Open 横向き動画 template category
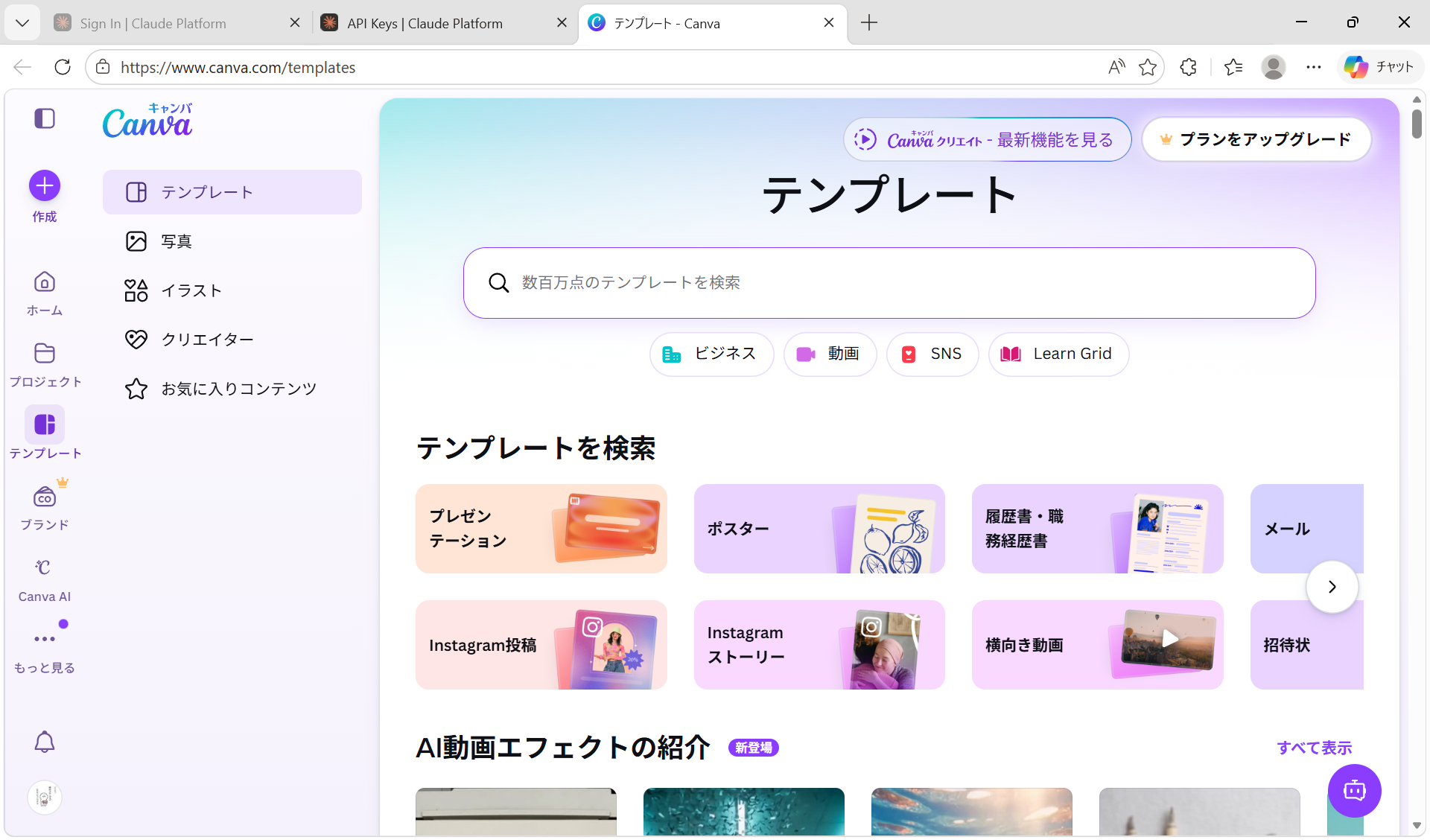Image resolution: width=1430 pixels, height=840 pixels. pos(1098,645)
